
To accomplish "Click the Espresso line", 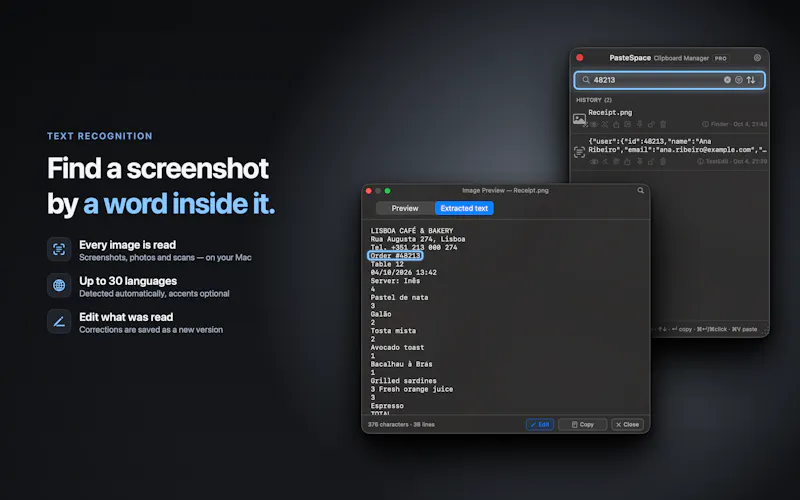I will pos(387,406).
